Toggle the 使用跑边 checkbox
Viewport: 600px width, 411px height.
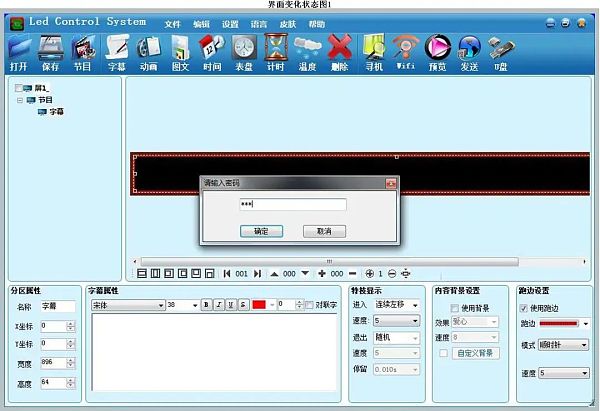pos(525,308)
